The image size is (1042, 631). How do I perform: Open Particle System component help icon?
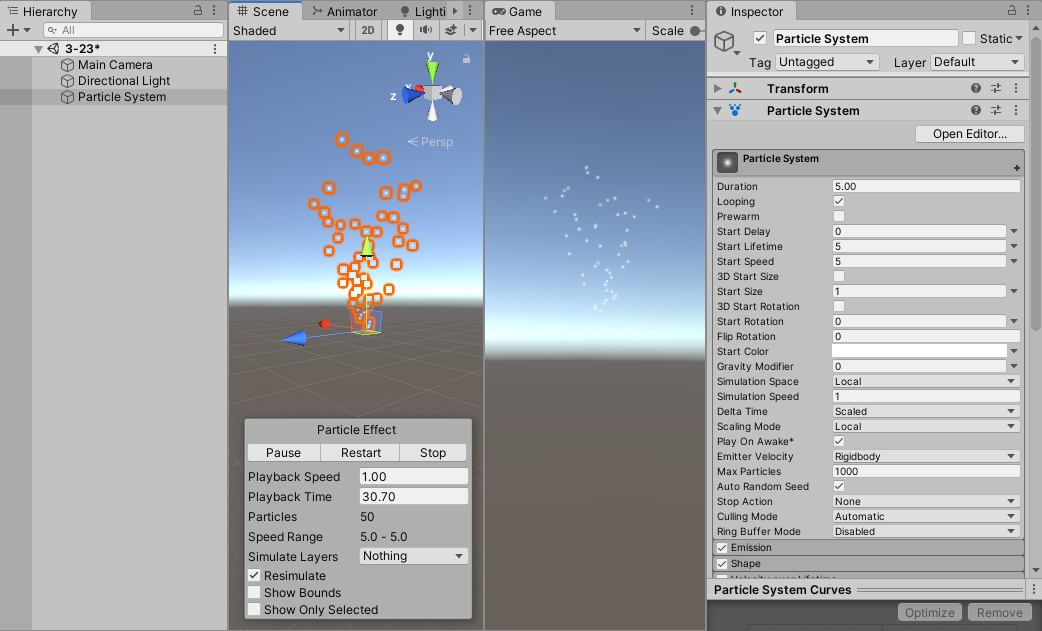point(976,110)
